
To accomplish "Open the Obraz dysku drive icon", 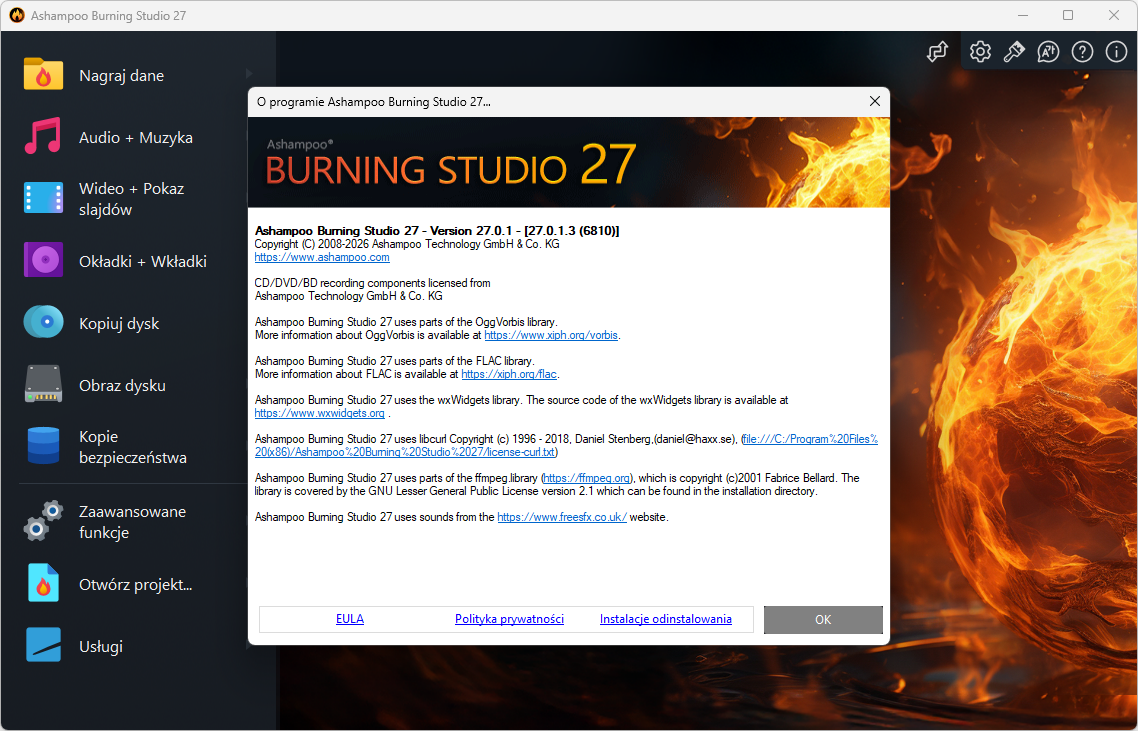I will [x=43, y=384].
